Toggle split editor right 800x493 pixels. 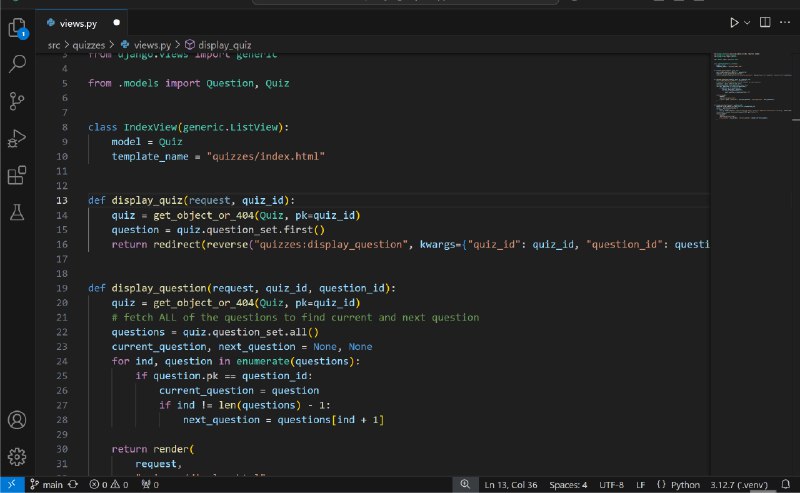[765, 22]
